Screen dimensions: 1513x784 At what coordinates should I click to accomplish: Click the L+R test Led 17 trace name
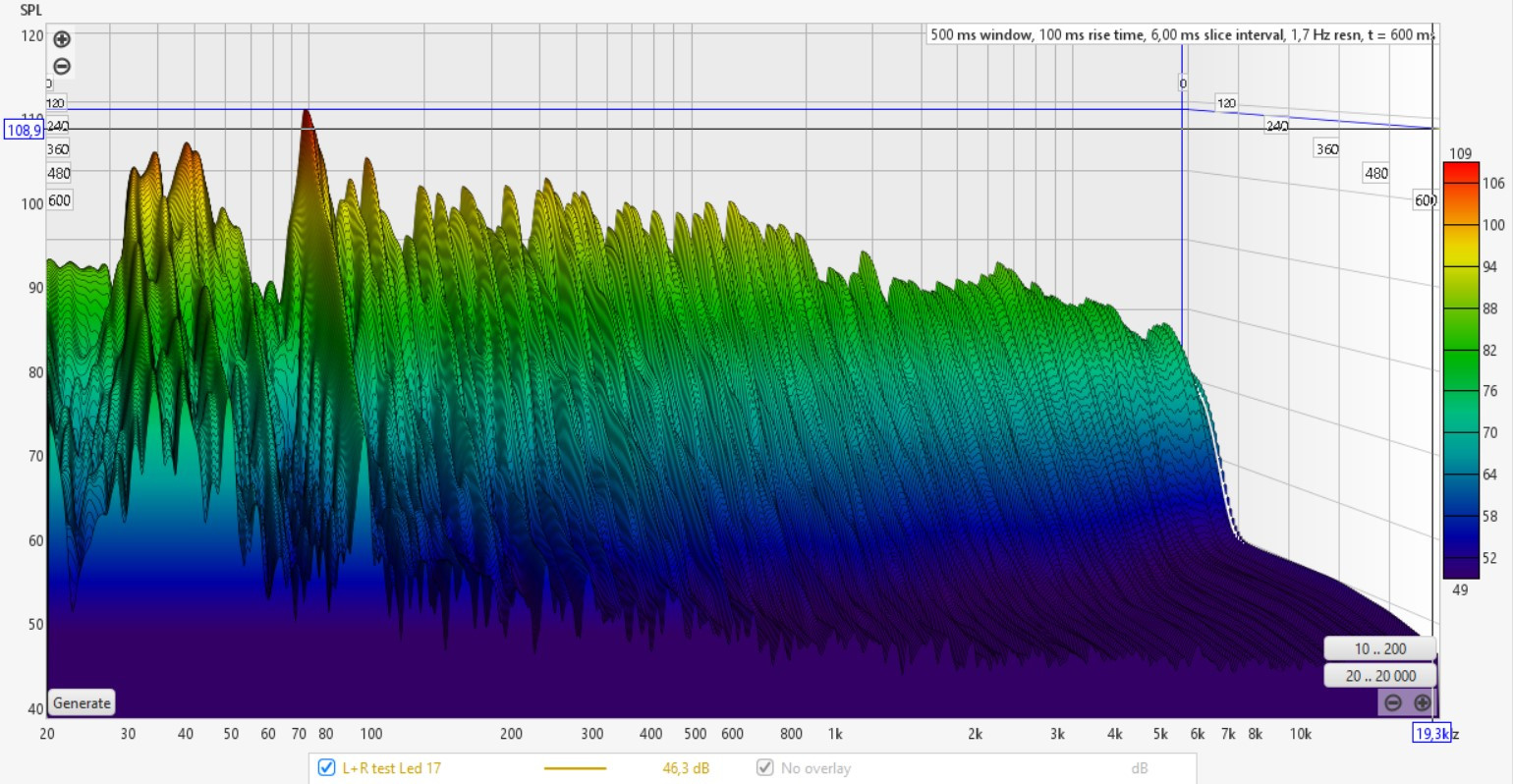point(391,768)
